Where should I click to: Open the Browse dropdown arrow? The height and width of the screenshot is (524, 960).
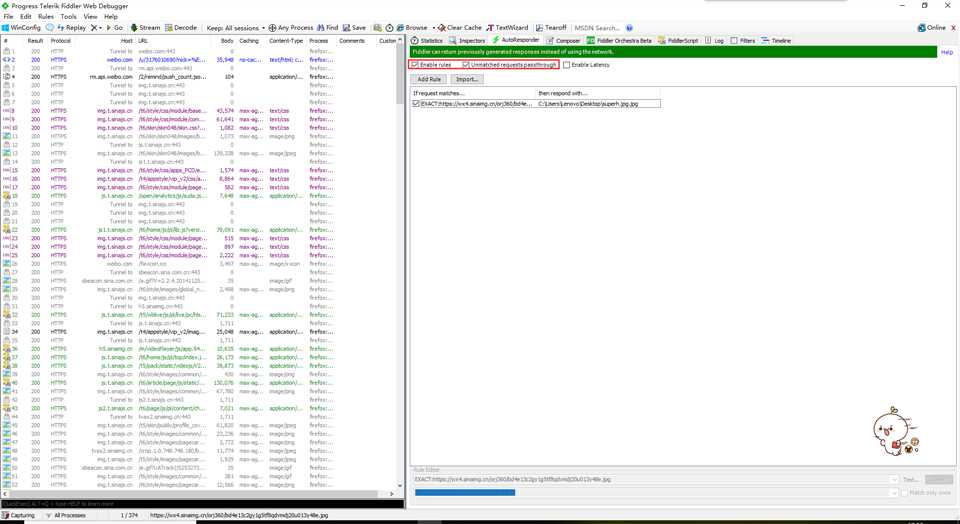(x=433, y=28)
